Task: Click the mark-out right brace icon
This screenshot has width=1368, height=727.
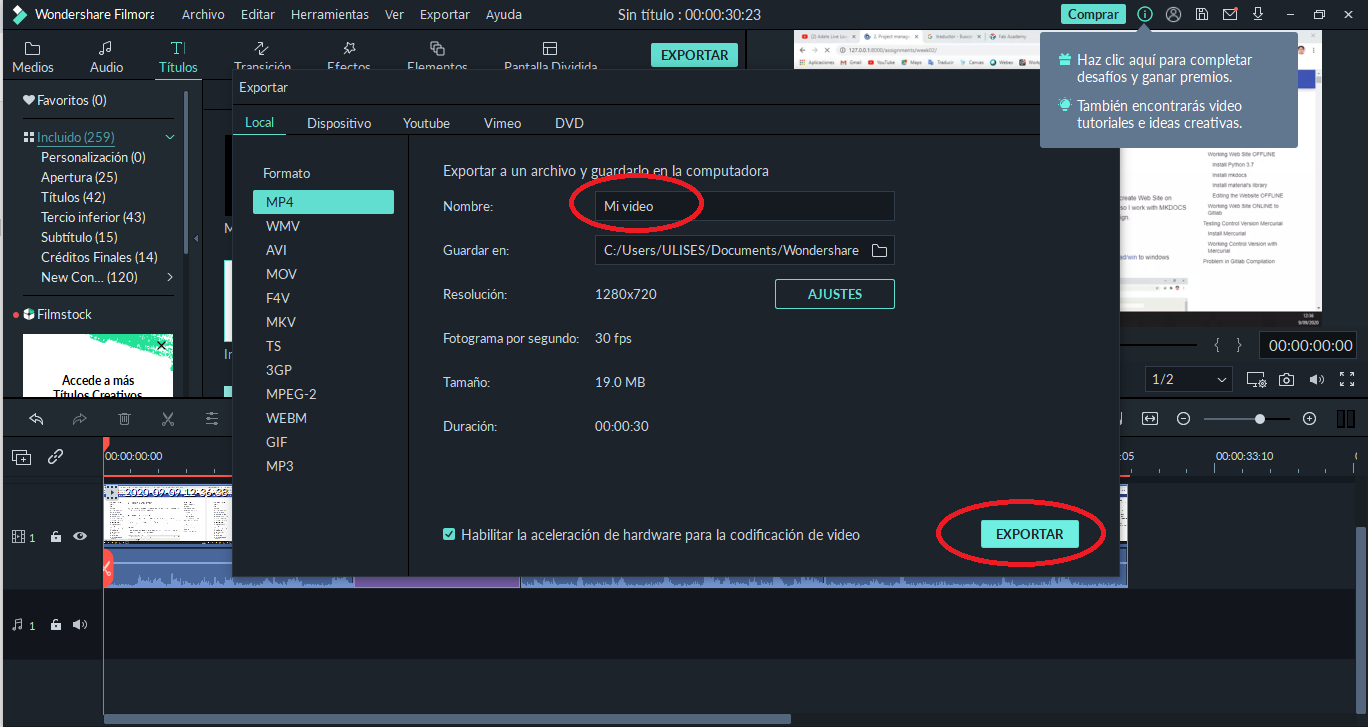Action: pos(1238,345)
